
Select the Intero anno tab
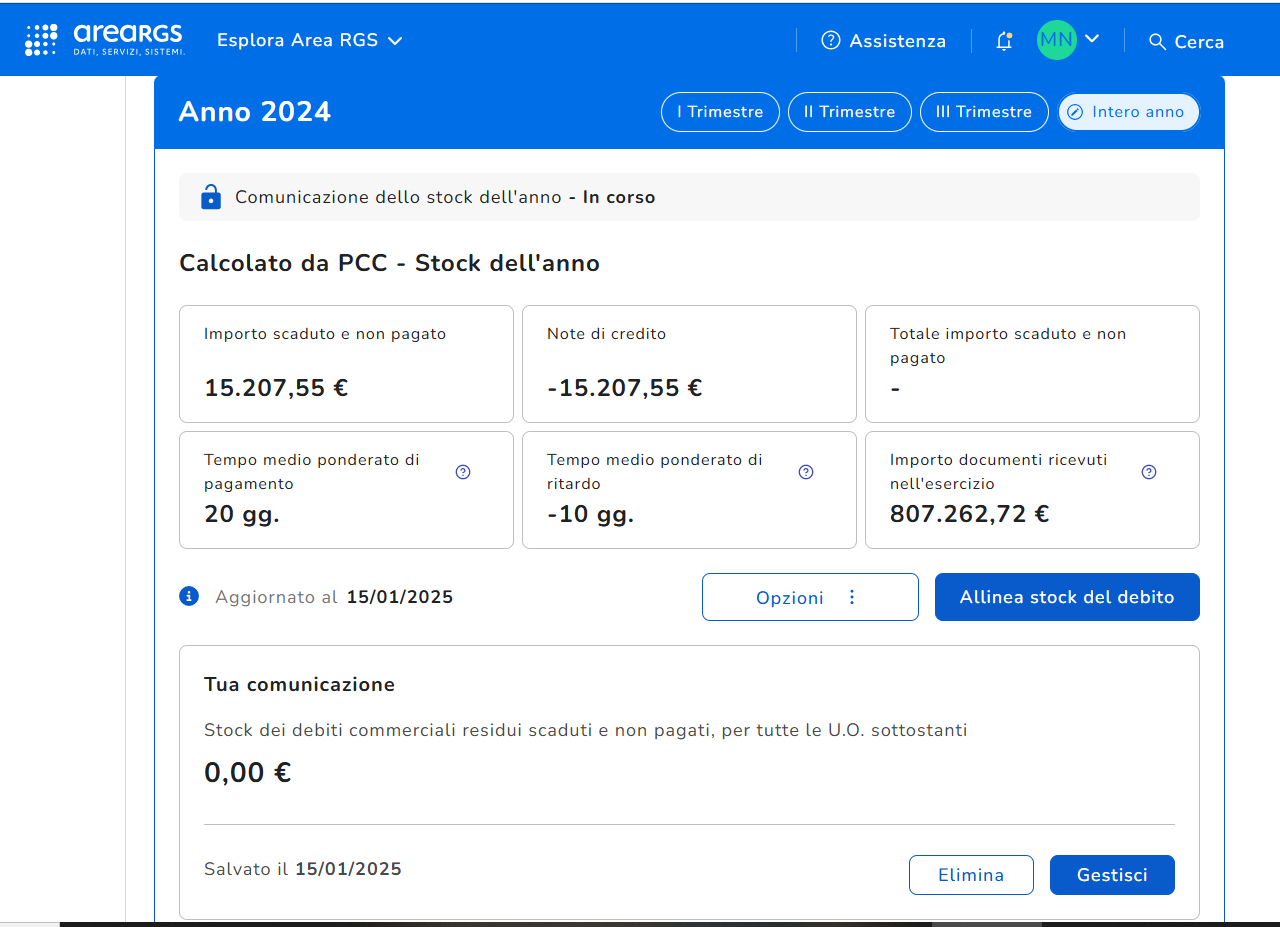click(x=1127, y=112)
